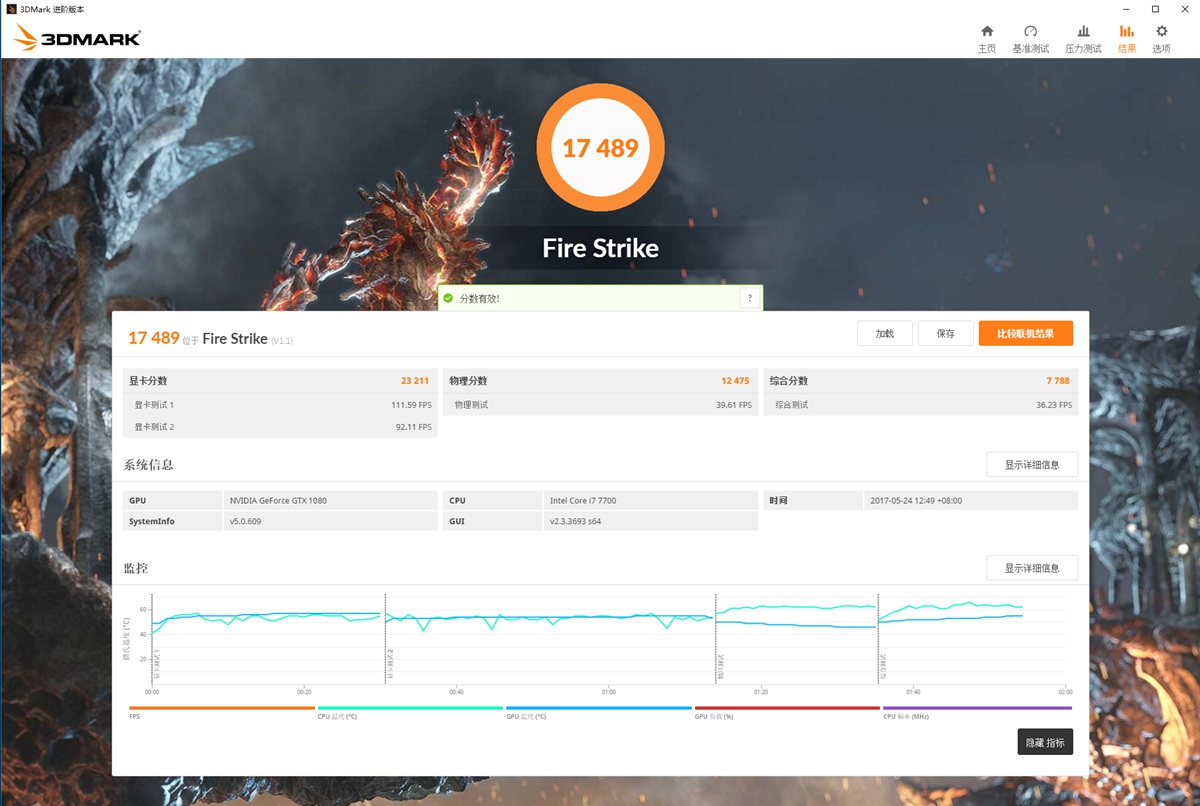
Task: Select the 物理测试 39.61 FPS row
Action: click(x=600, y=405)
